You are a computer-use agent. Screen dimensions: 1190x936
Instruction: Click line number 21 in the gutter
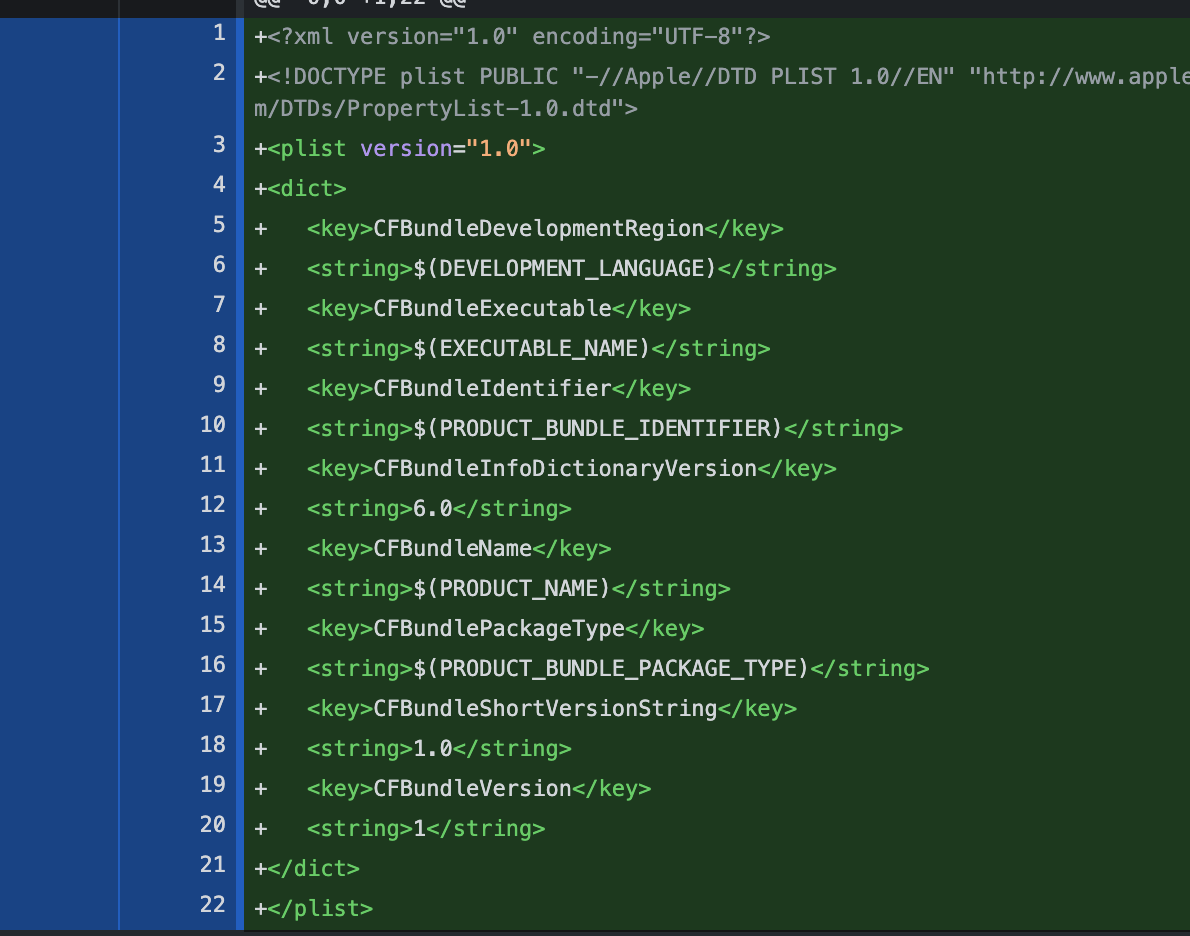pos(213,864)
